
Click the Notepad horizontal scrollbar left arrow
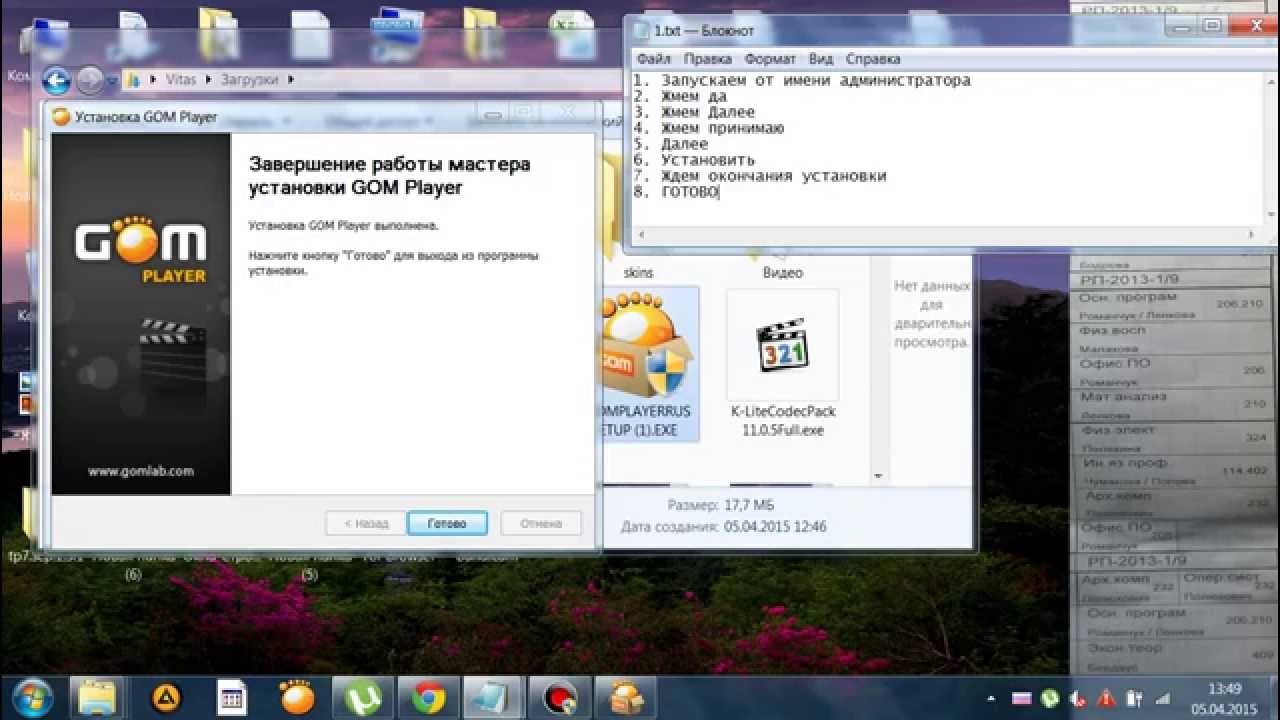pos(640,235)
